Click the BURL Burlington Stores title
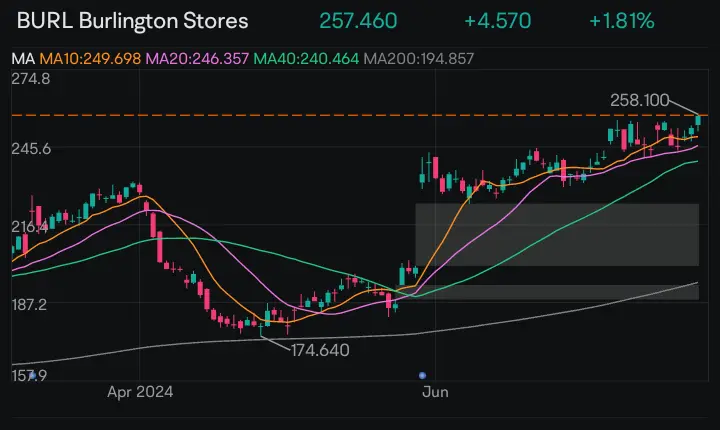 pyautogui.click(x=132, y=21)
